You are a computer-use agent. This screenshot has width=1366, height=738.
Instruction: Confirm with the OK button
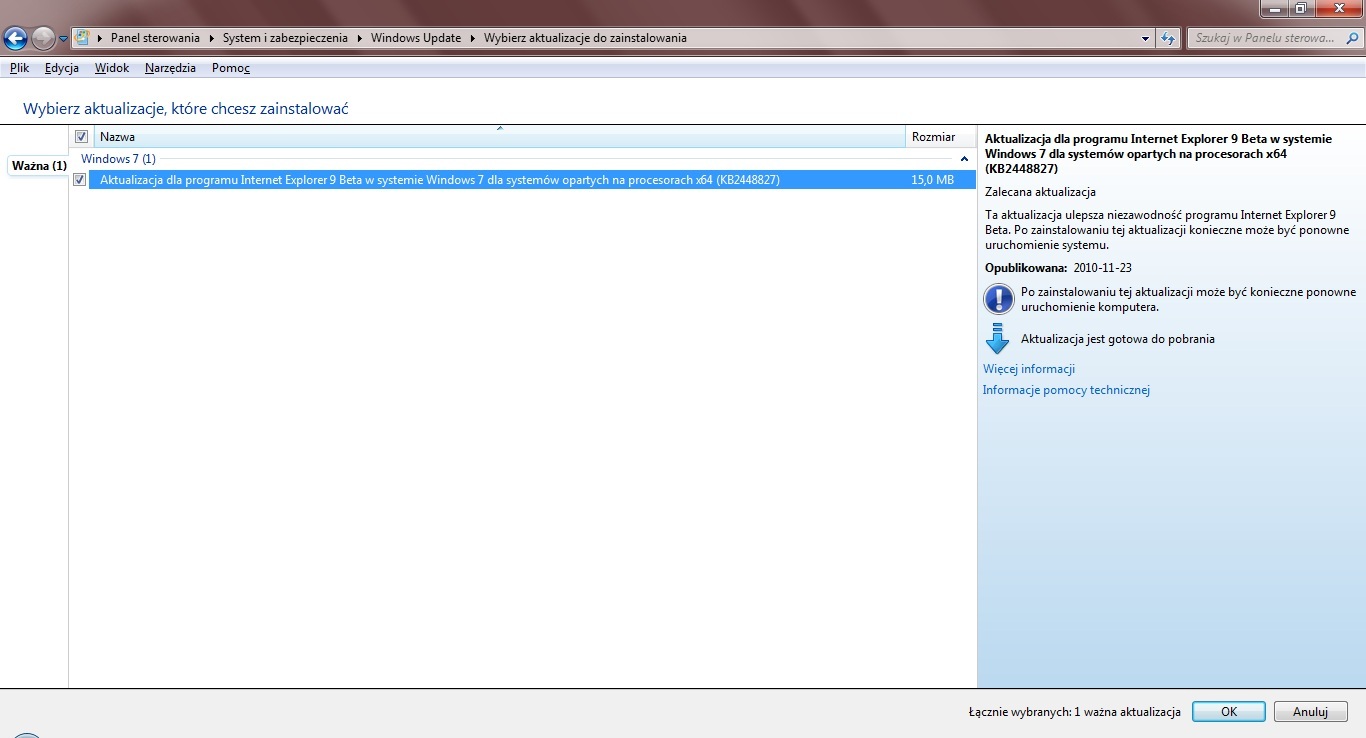[1229, 712]
